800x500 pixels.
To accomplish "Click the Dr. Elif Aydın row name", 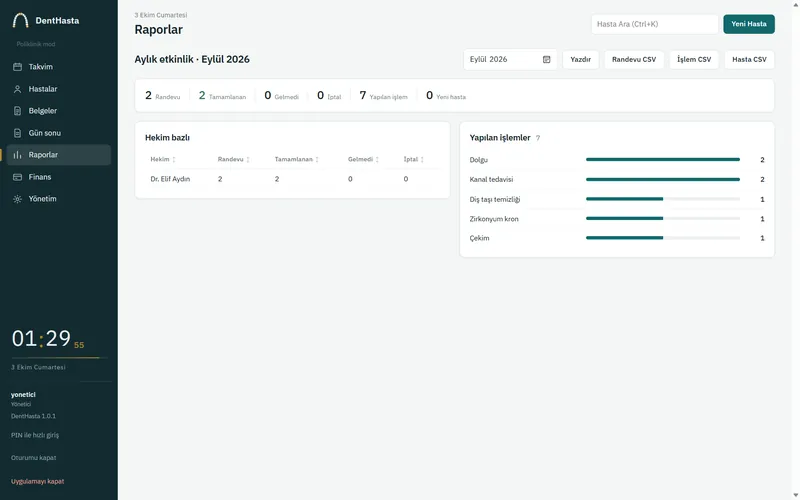I will click(x=170, y=179).
